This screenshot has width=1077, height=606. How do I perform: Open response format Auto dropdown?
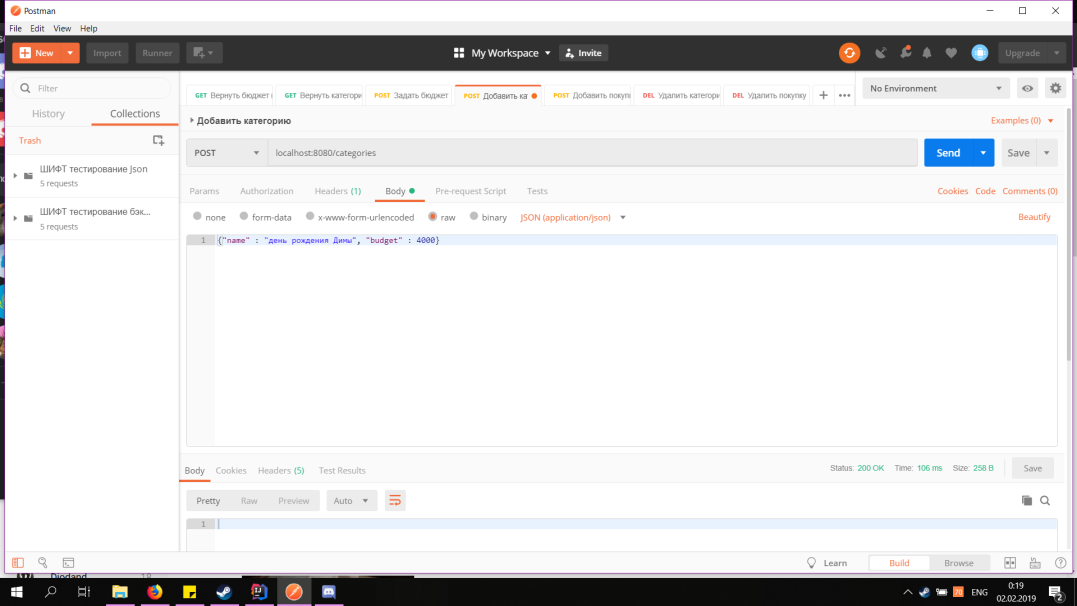[351, 501]
